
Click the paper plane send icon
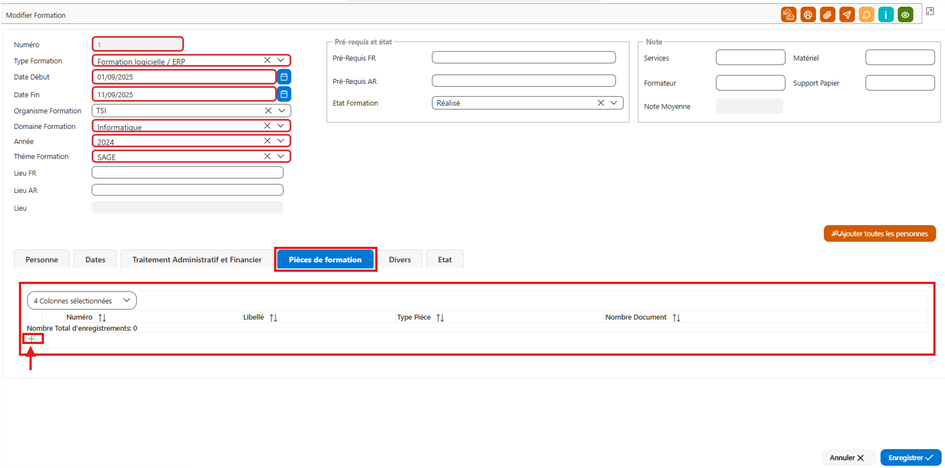847,14
